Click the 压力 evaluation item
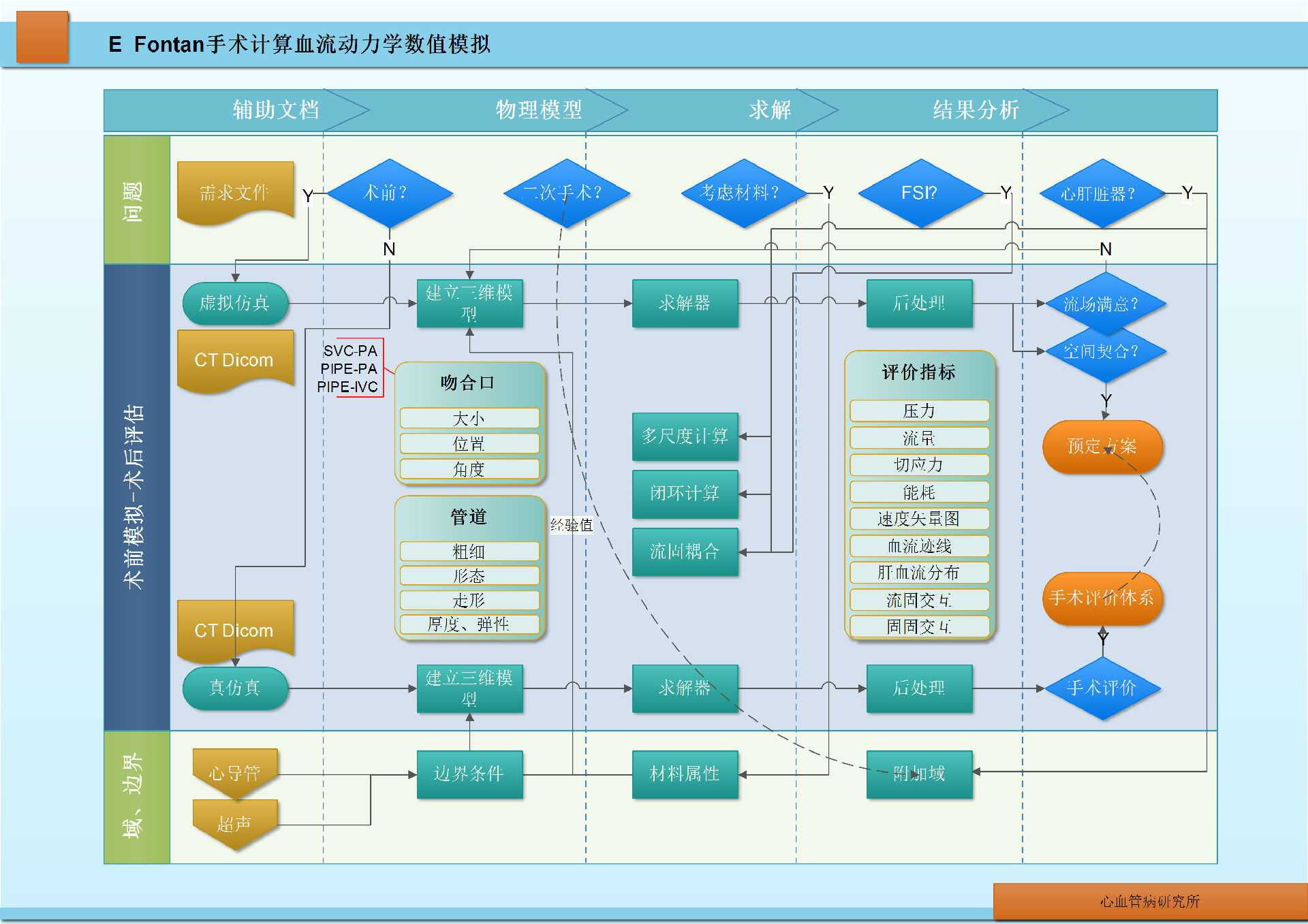Screen dimensions: 1308x924 [919, 411]
